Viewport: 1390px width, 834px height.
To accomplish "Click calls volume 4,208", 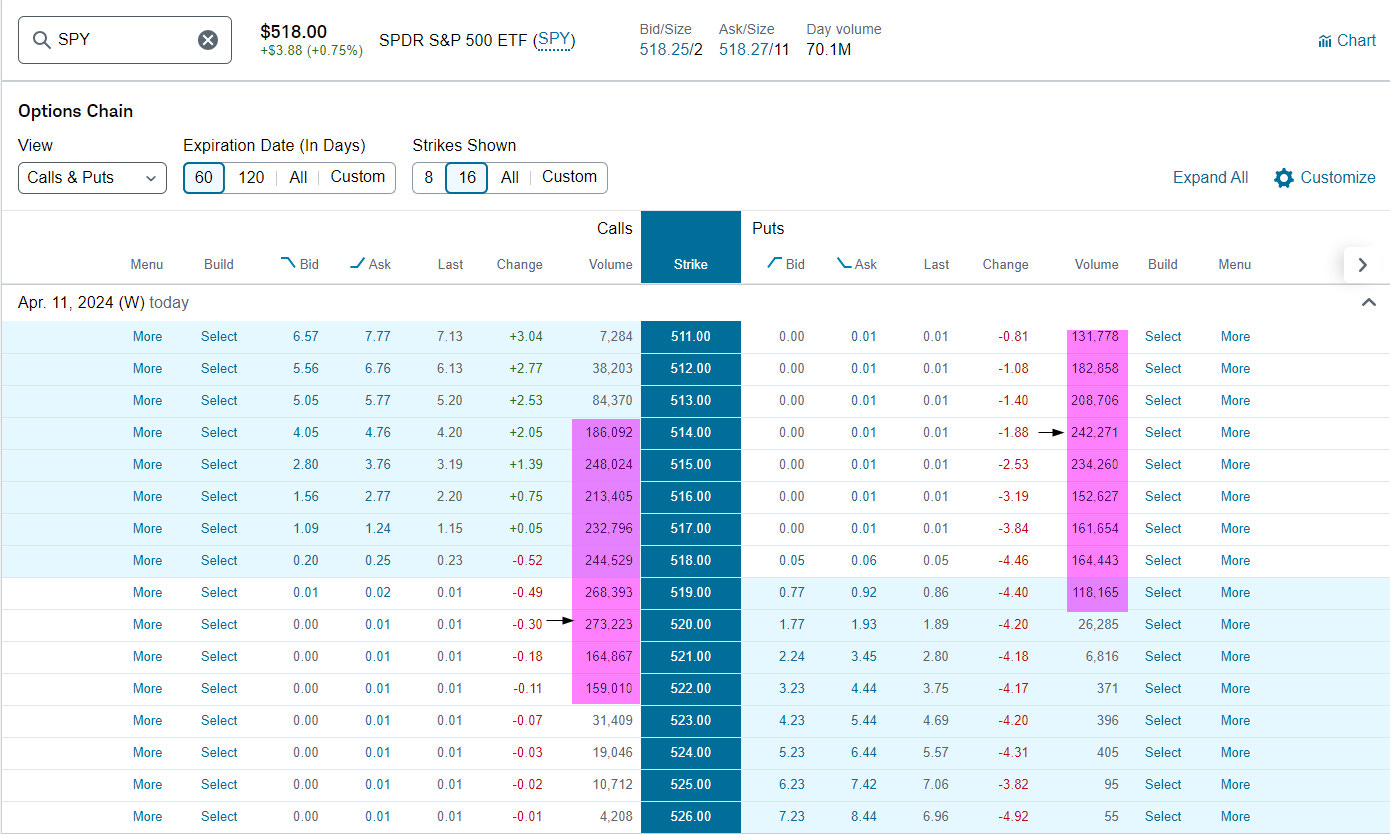I will coord(615,817).
